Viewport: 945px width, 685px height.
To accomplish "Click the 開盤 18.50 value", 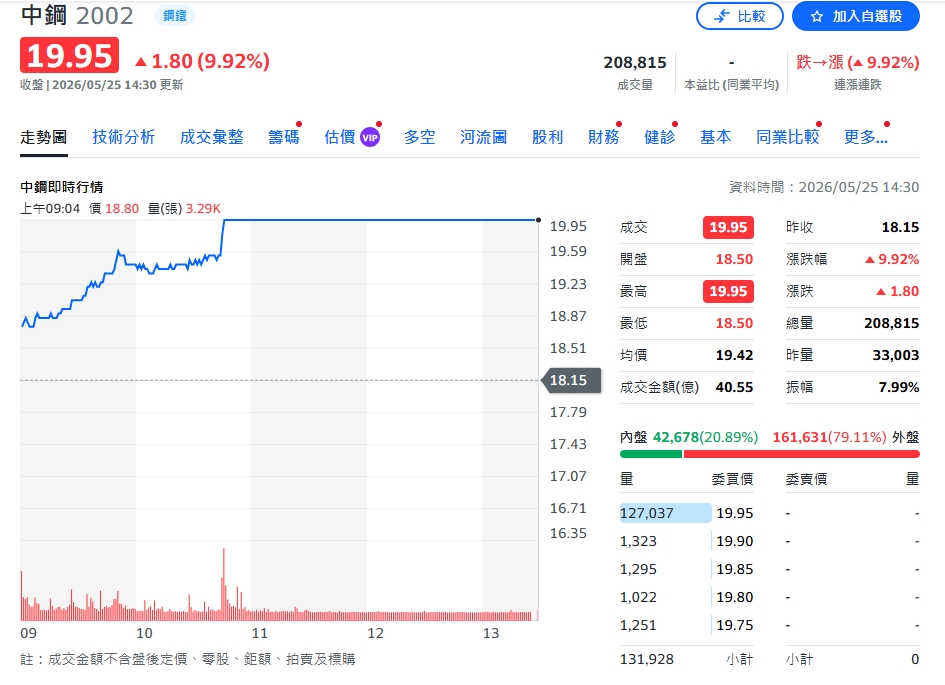I will click(734, 259).
